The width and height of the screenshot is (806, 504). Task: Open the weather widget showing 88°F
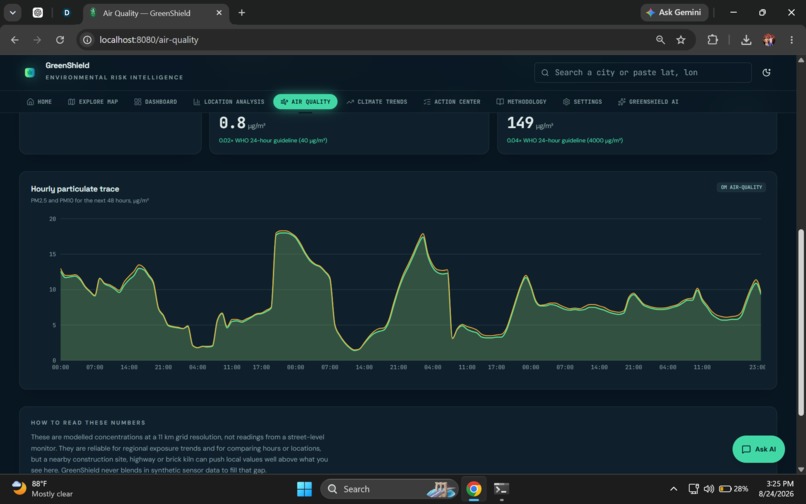(x=42, y=489)
